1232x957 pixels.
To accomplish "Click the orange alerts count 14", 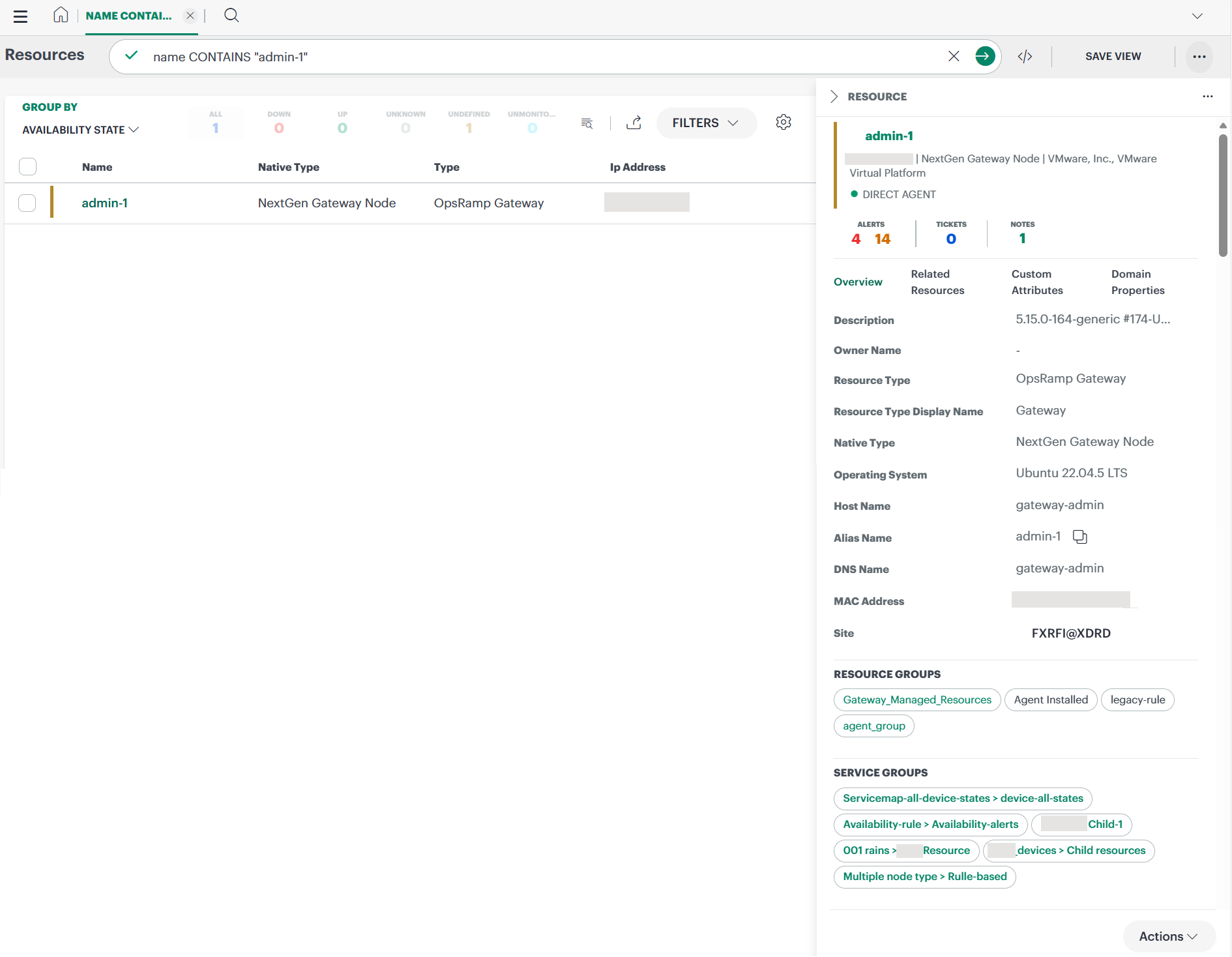I will [x=883, y=239].
